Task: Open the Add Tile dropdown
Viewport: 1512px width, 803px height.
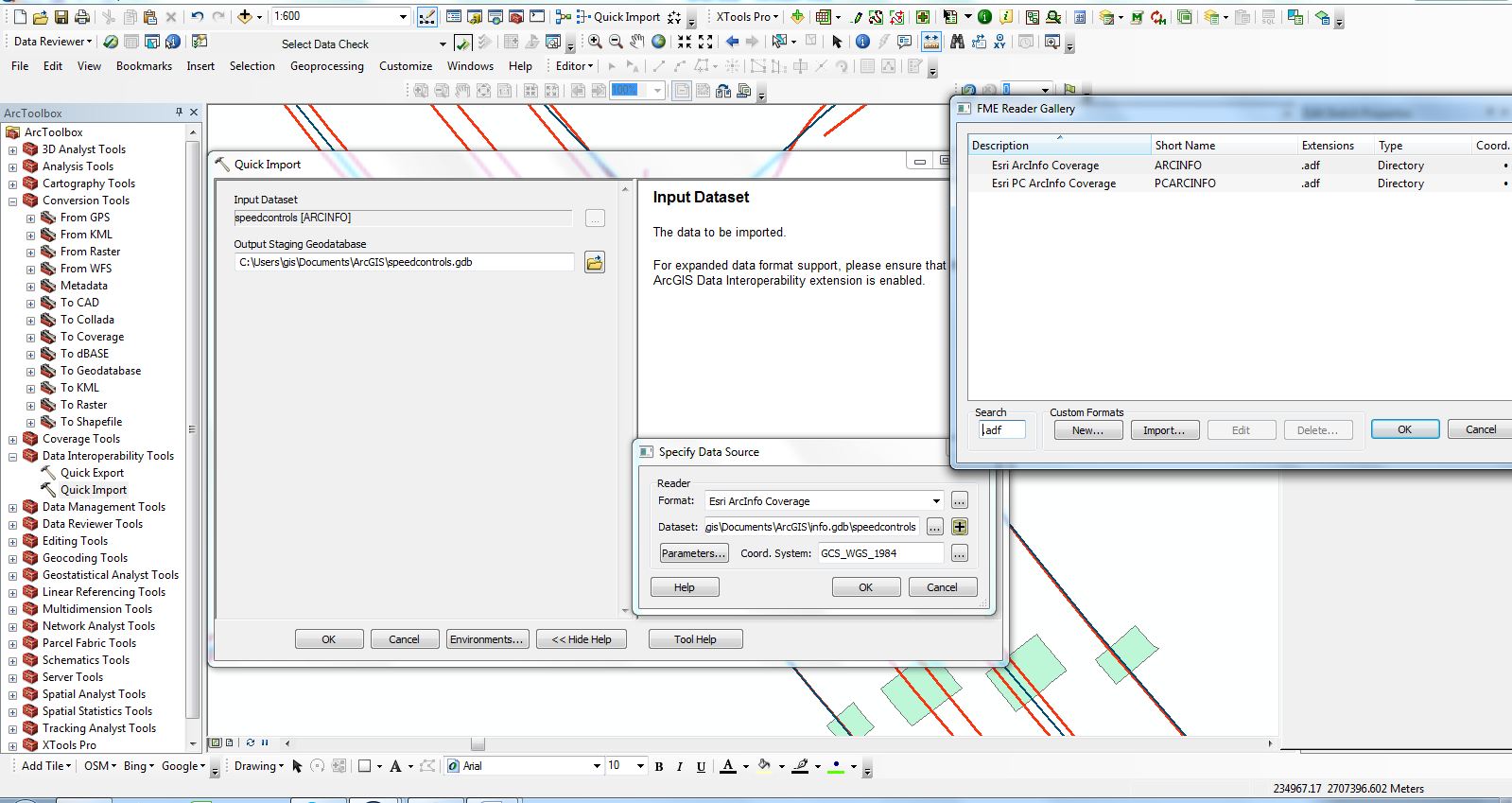Action: (46, 766)
